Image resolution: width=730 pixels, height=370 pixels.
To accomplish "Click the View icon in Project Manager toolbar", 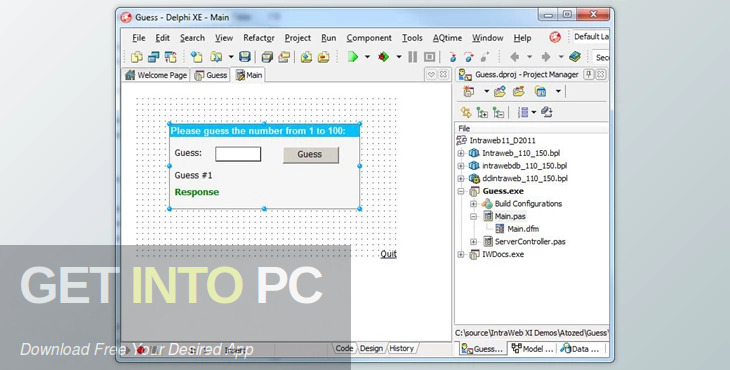I will [541, 91].
